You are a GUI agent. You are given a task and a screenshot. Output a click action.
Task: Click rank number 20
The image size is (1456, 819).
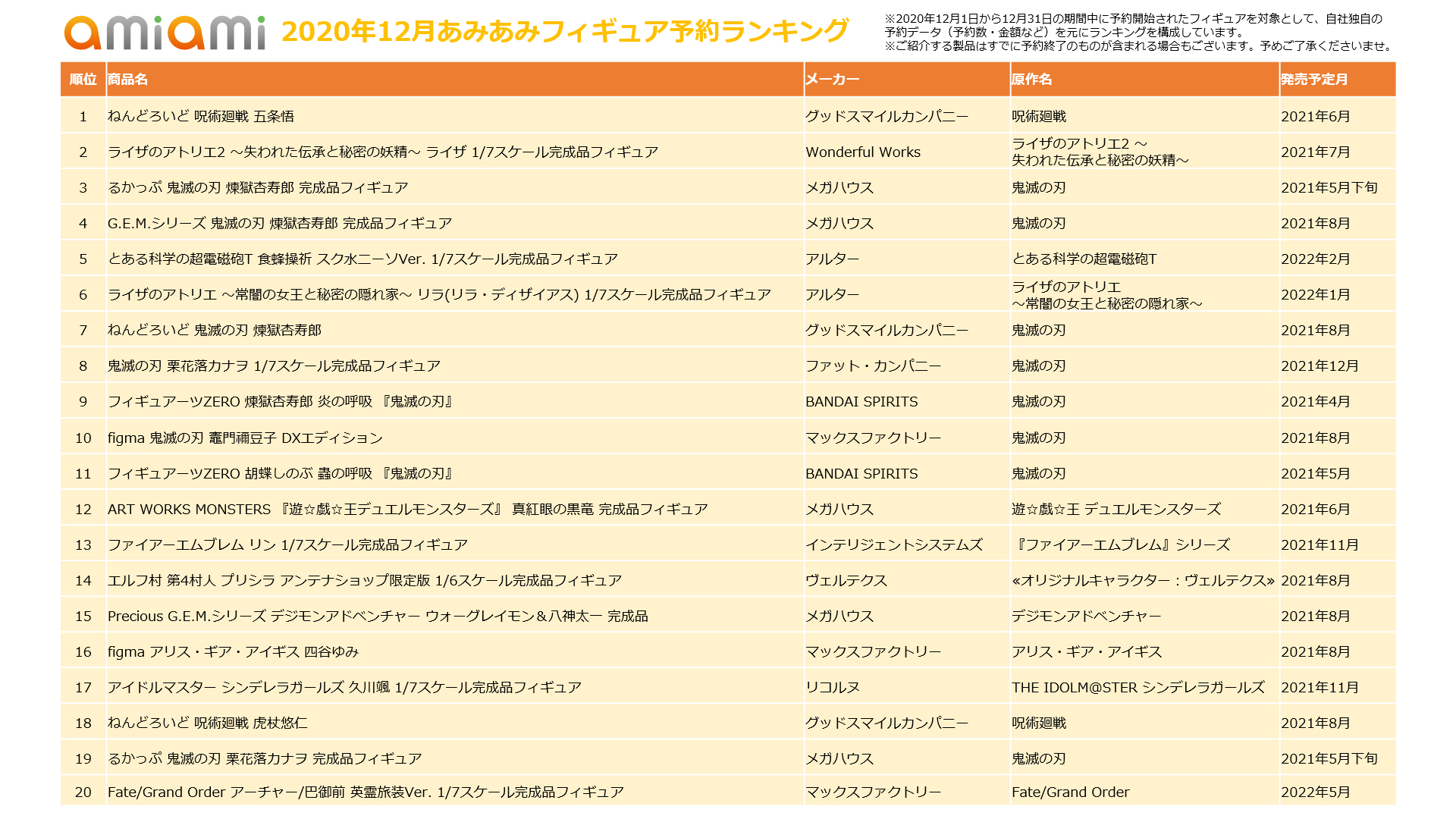pos(83,792)
